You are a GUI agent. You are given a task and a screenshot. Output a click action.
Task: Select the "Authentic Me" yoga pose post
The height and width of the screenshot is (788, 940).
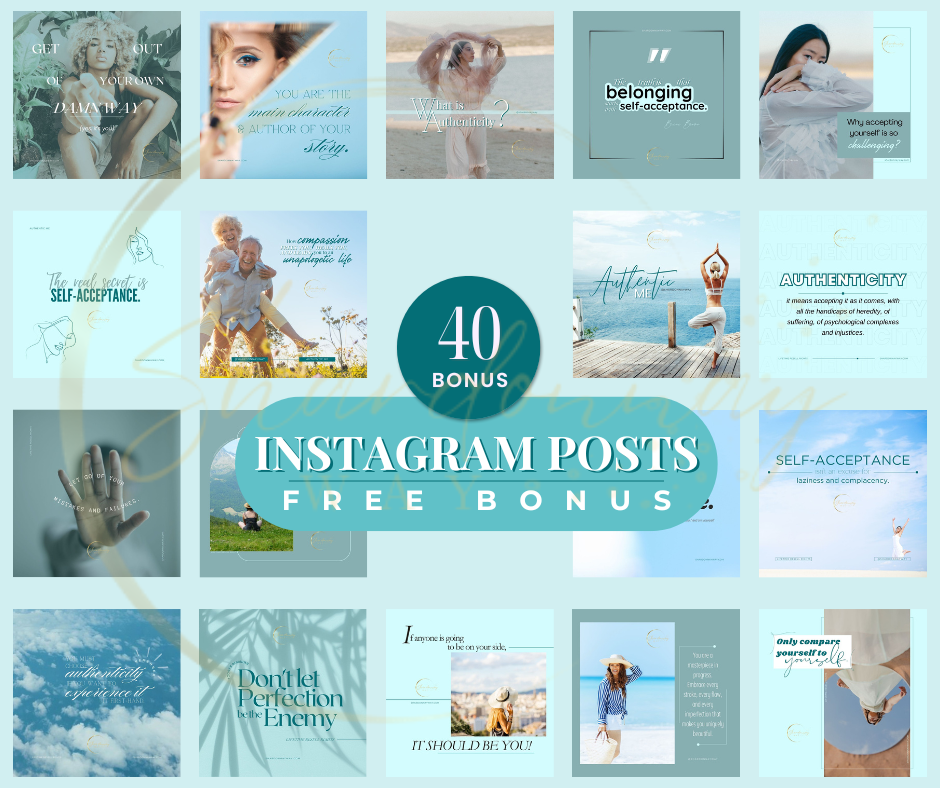tap(656, 294)
